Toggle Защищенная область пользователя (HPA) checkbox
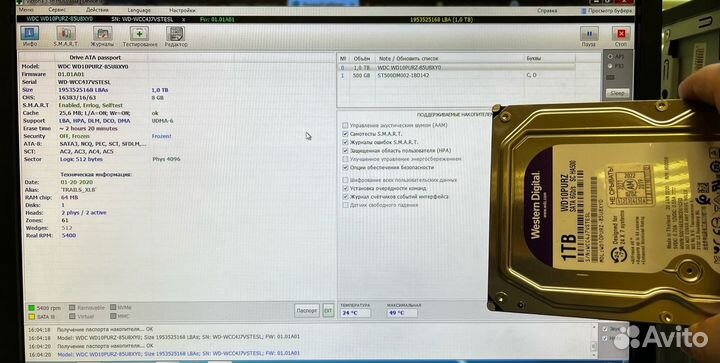 [345, 151]
